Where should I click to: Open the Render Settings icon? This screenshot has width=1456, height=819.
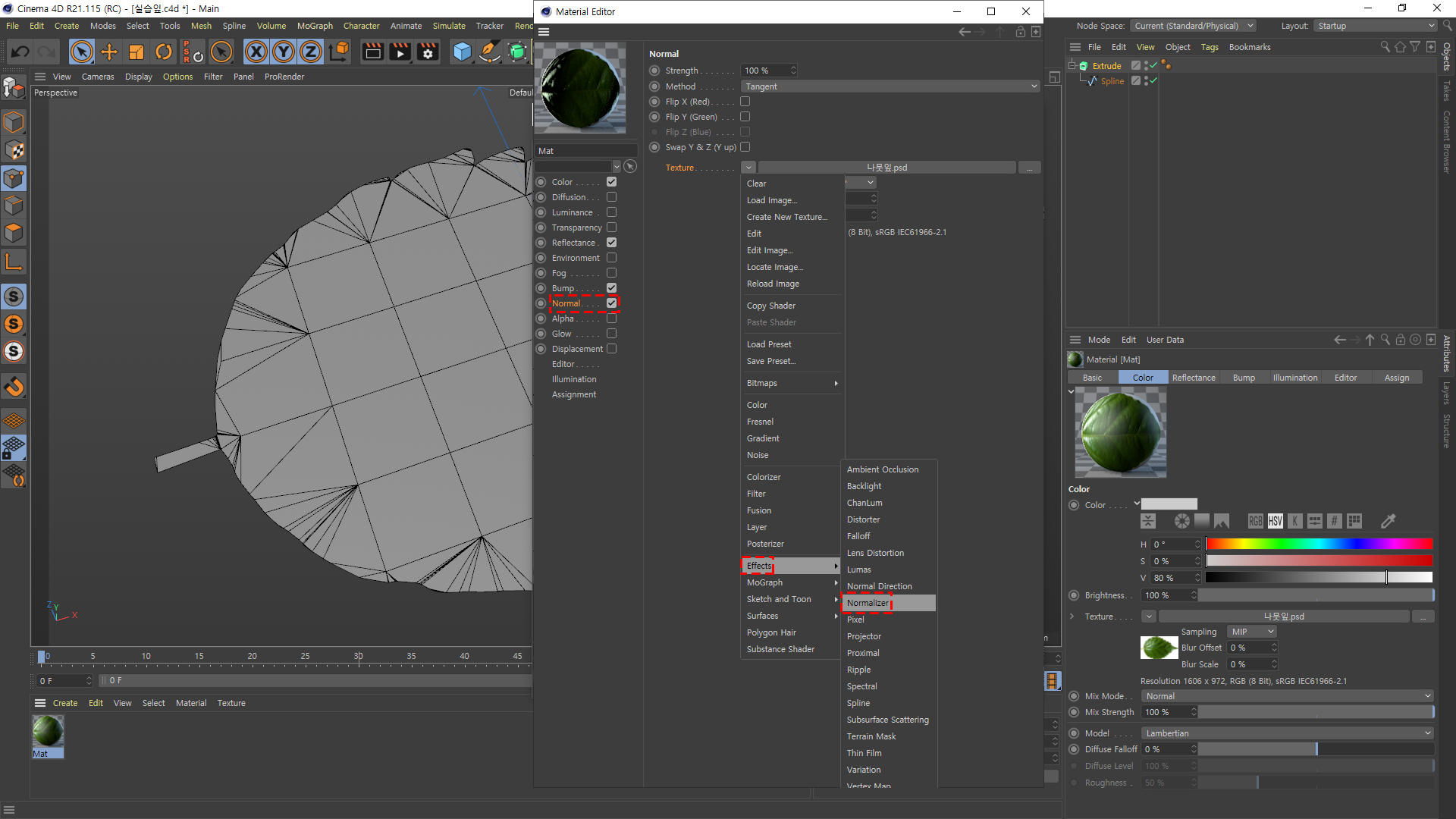[x=428, y=52]
